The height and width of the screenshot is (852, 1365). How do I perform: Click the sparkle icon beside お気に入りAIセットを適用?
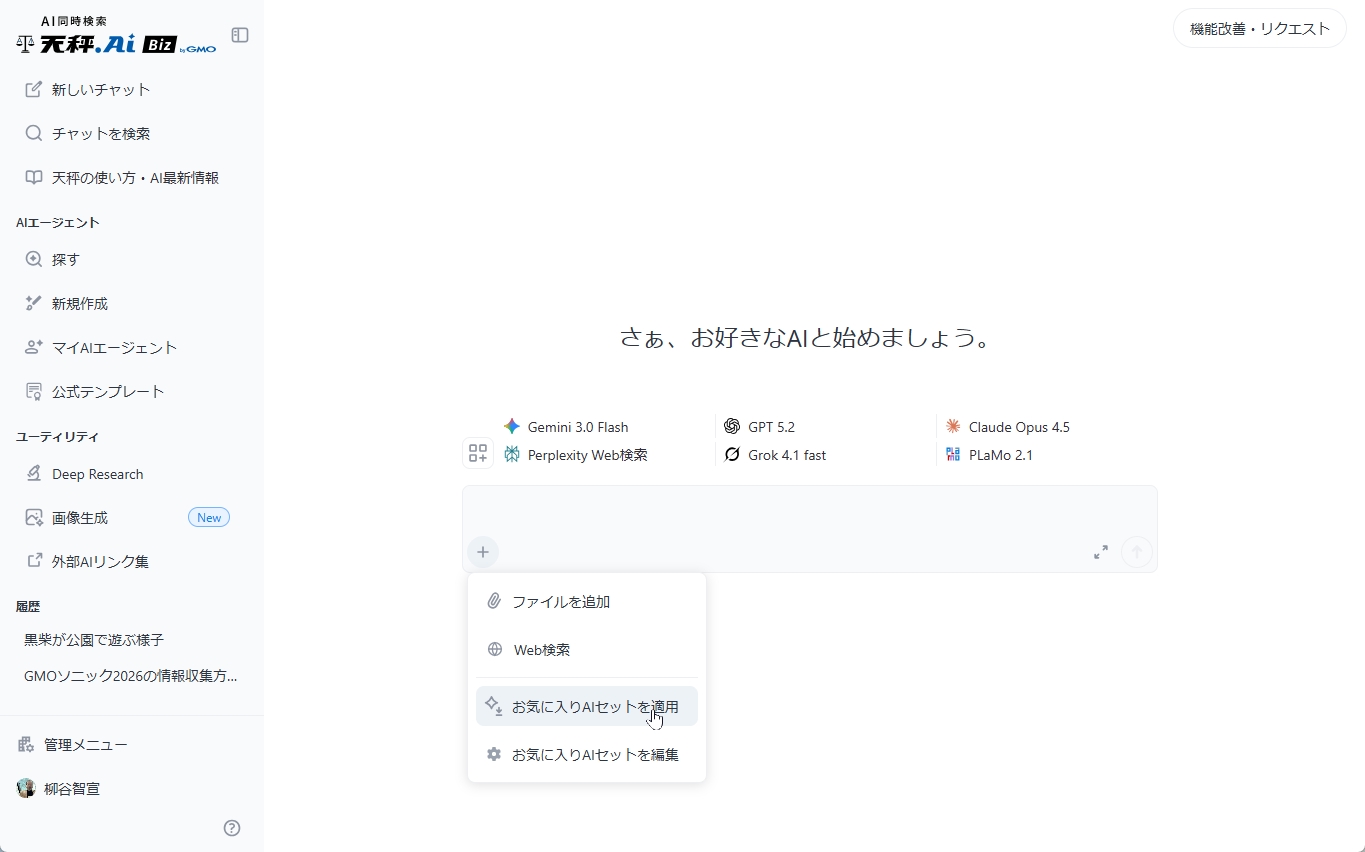(494, 706)
